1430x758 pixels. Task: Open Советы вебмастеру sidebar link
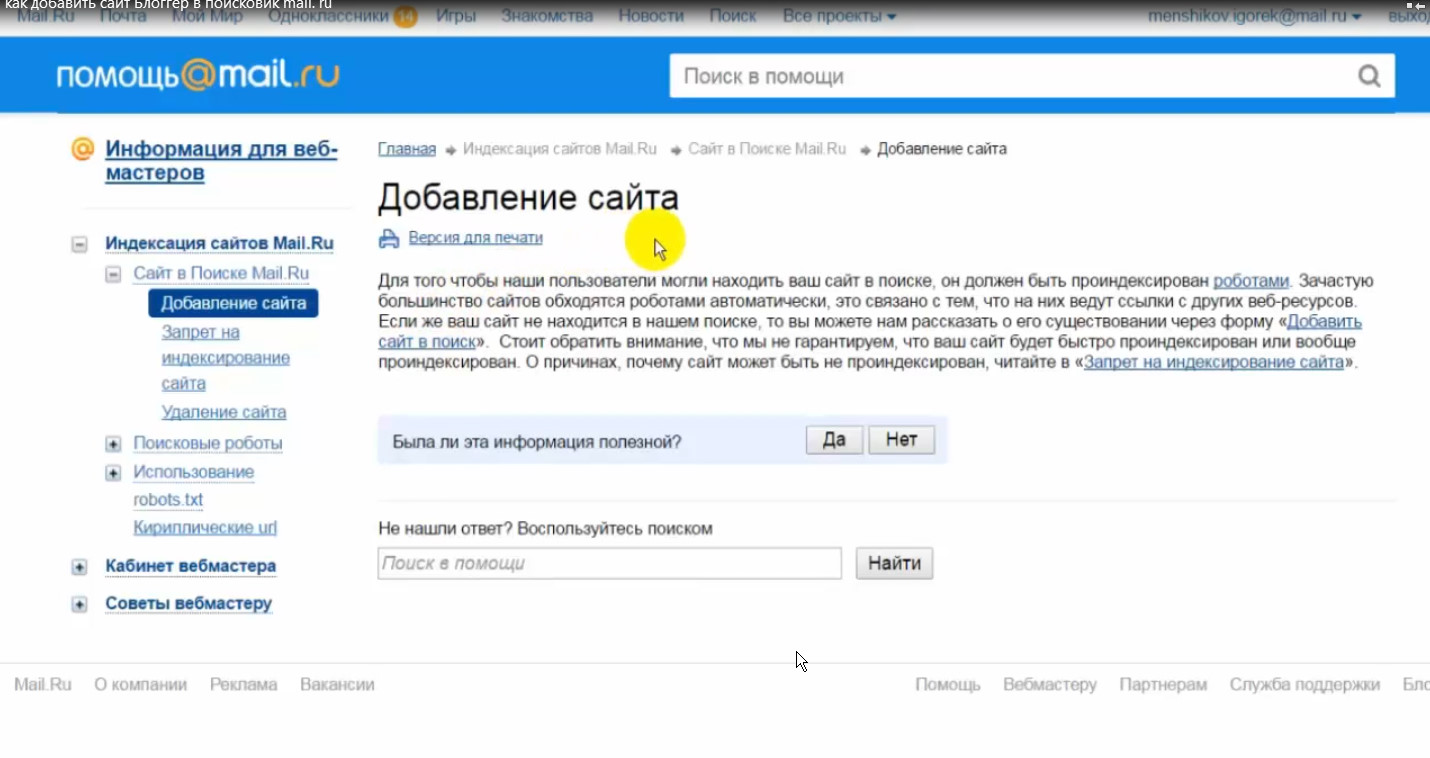[x=189, y=604]
